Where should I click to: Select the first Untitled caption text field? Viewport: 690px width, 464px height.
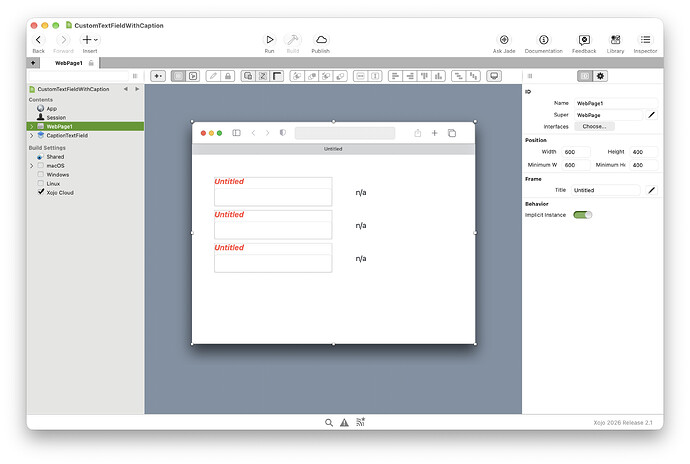pos(273,191)
